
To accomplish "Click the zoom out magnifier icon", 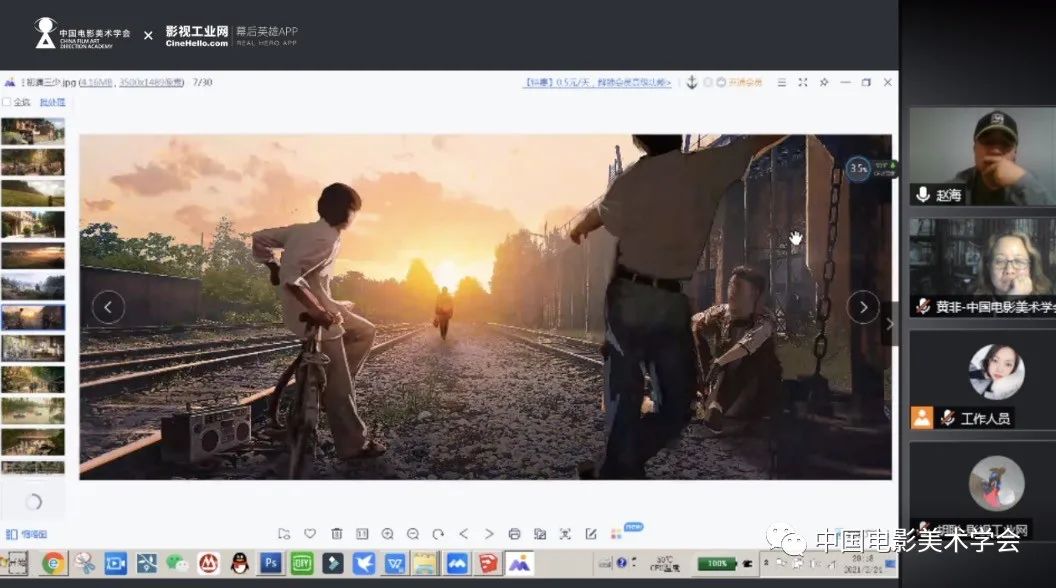I will 412,534.
